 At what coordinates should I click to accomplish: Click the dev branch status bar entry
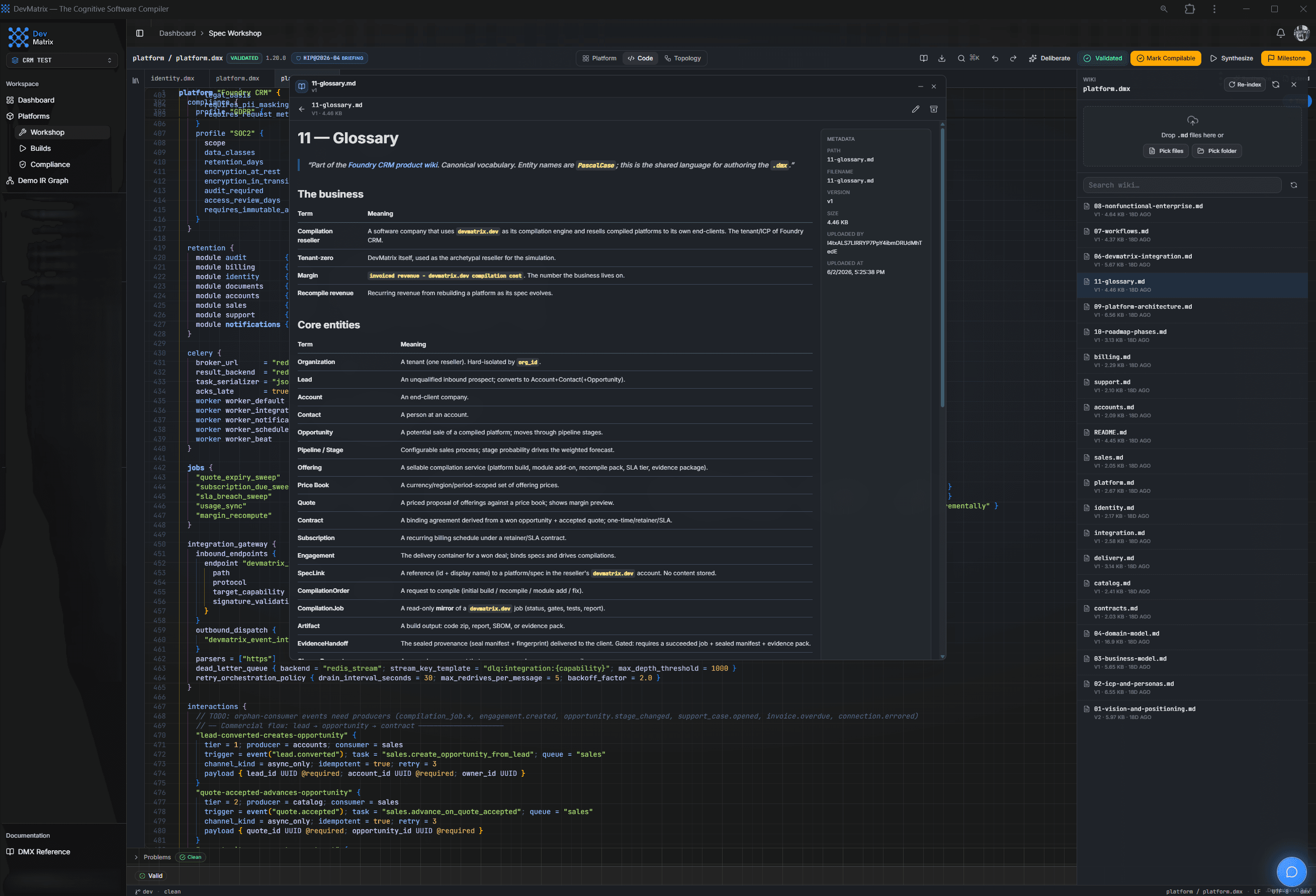tap(144, 891)
